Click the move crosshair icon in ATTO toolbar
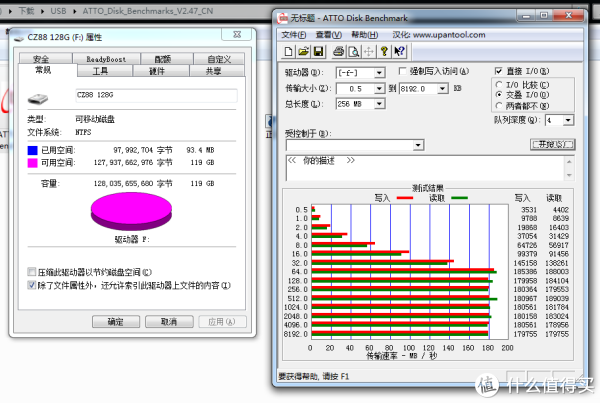 [368, 52]
